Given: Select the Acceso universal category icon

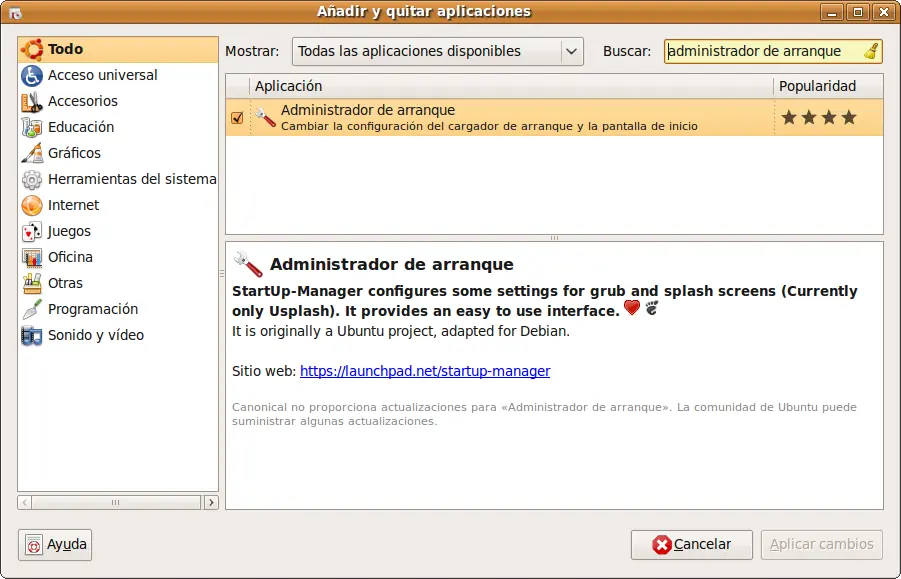Looking at the screenshot, I should [x=32, y=74].
